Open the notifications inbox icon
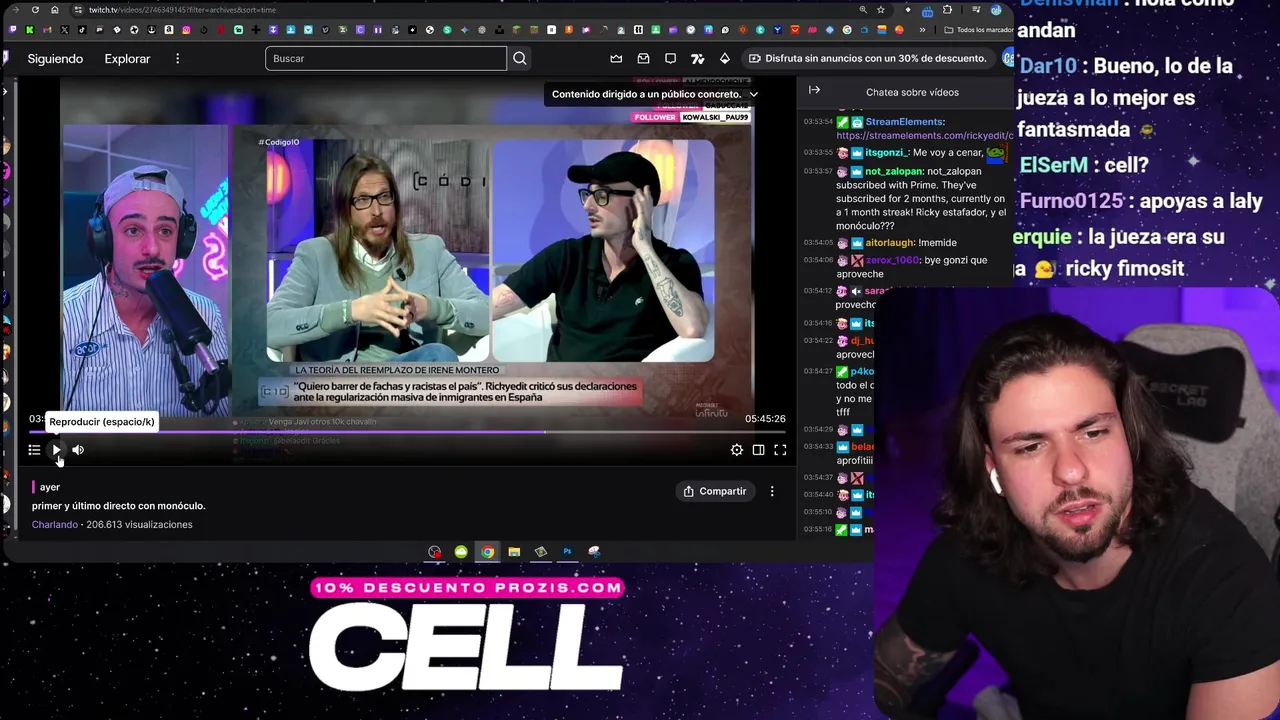 [643, 59]
